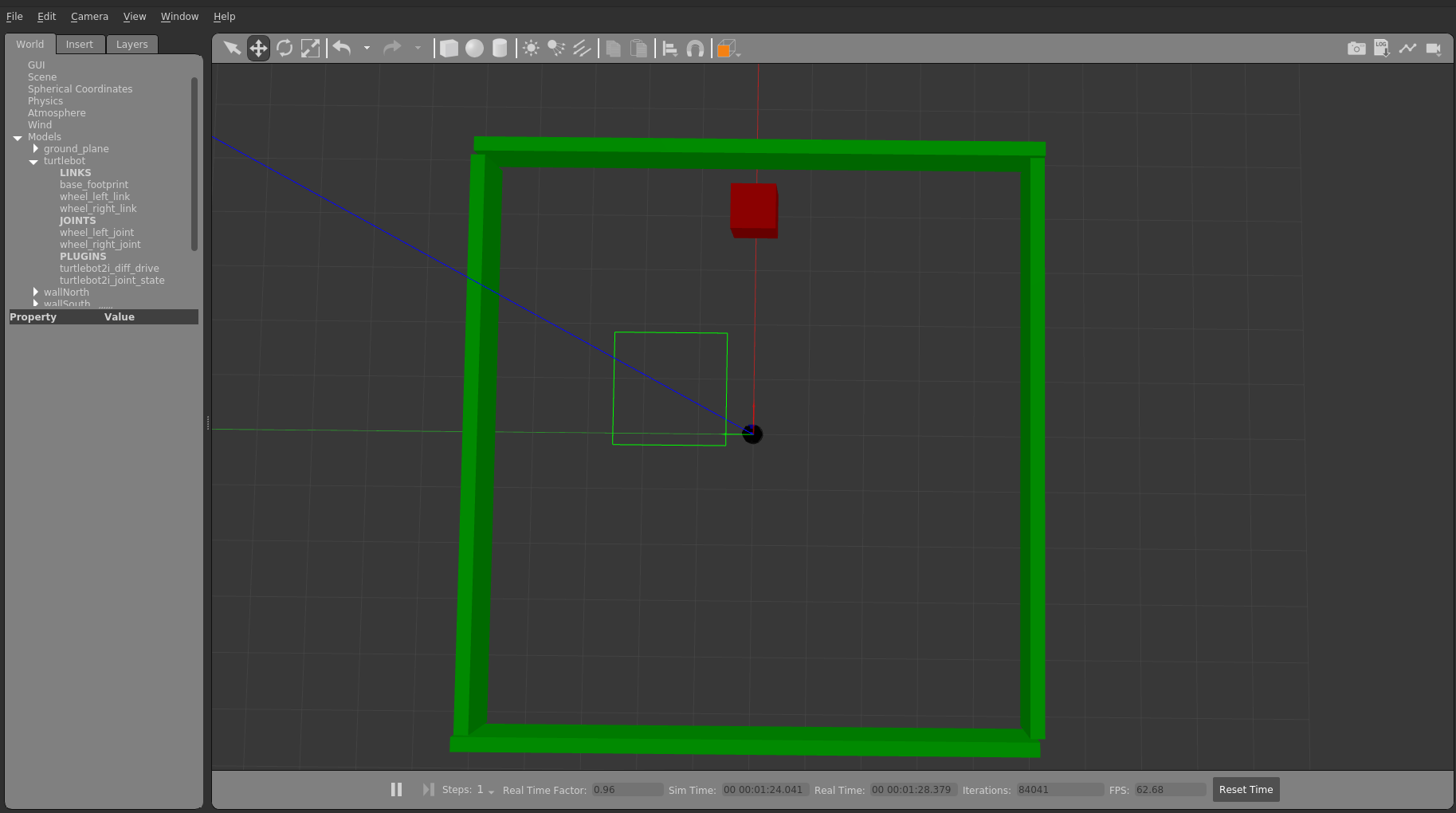
Task: Switch to the Rotate mode tool
Action: coord(285,48)
